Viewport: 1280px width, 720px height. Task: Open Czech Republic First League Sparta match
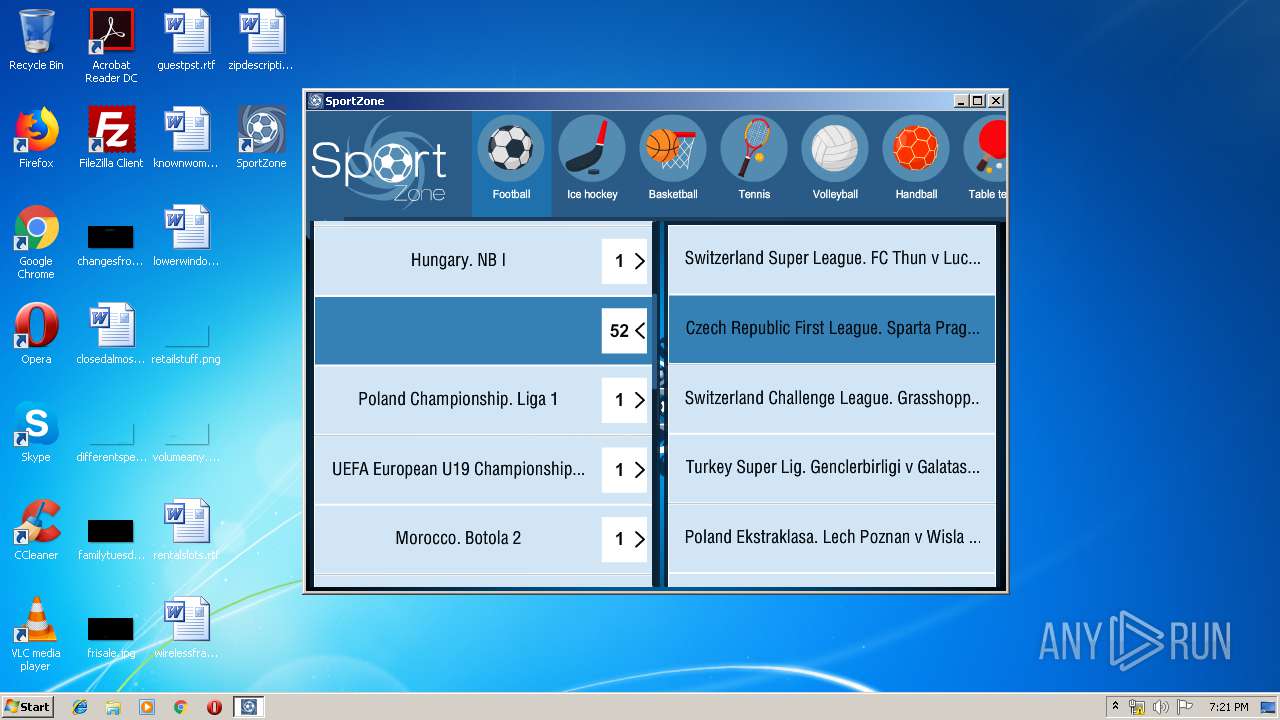click(x=832, y=328)
